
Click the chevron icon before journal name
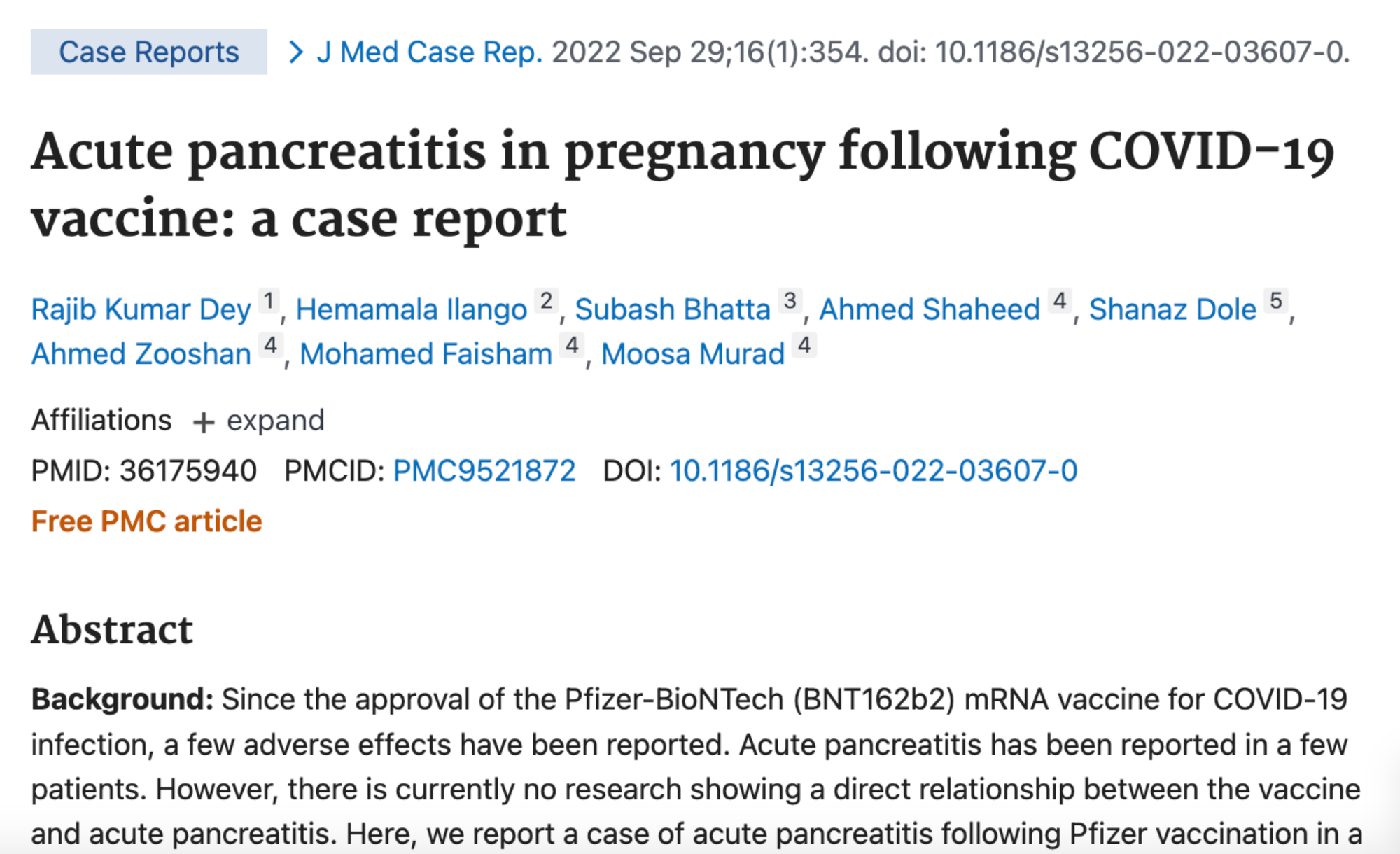[x=296, y=52]
